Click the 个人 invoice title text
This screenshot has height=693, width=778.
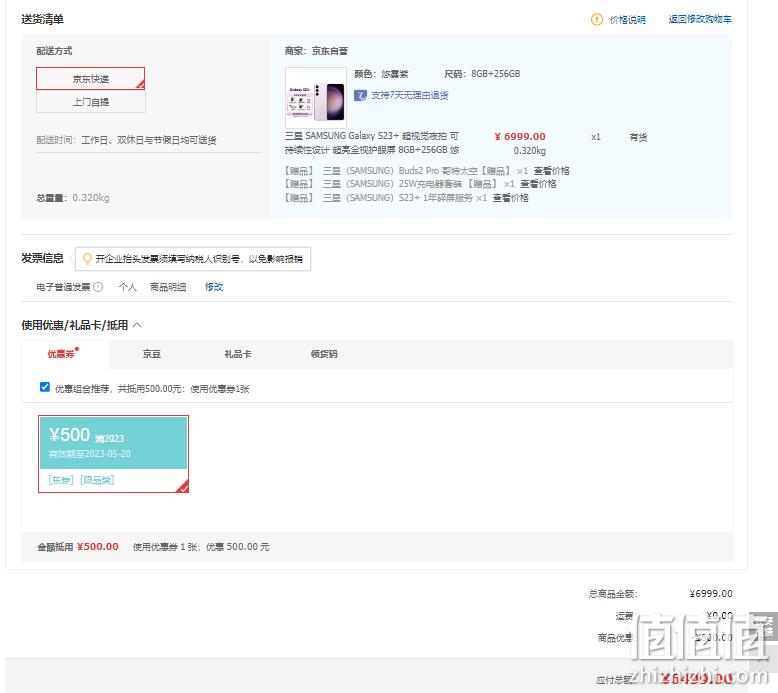128,287
